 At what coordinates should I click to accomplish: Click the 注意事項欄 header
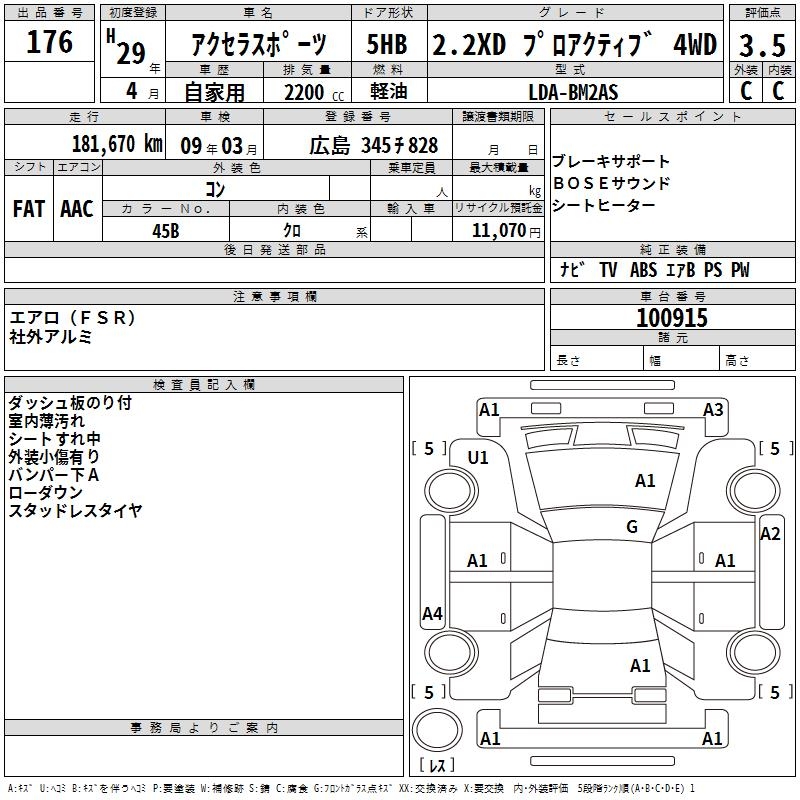pos(274,296)
